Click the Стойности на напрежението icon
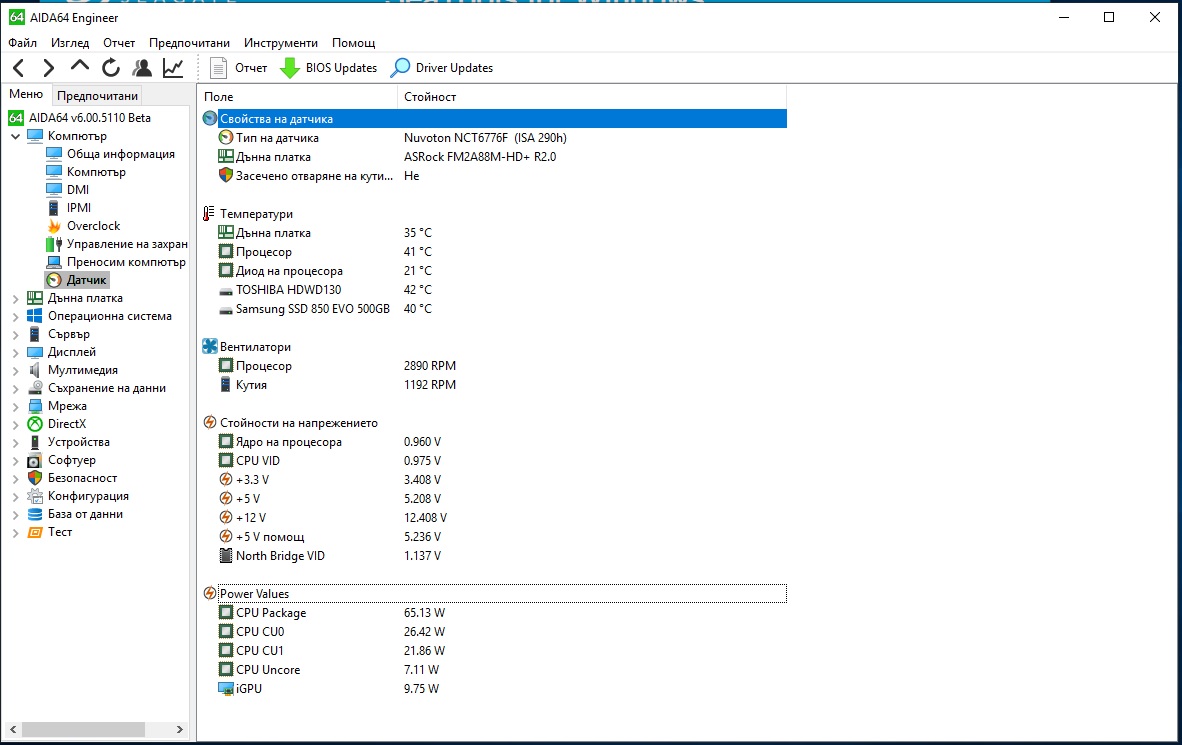 point(210,423)
